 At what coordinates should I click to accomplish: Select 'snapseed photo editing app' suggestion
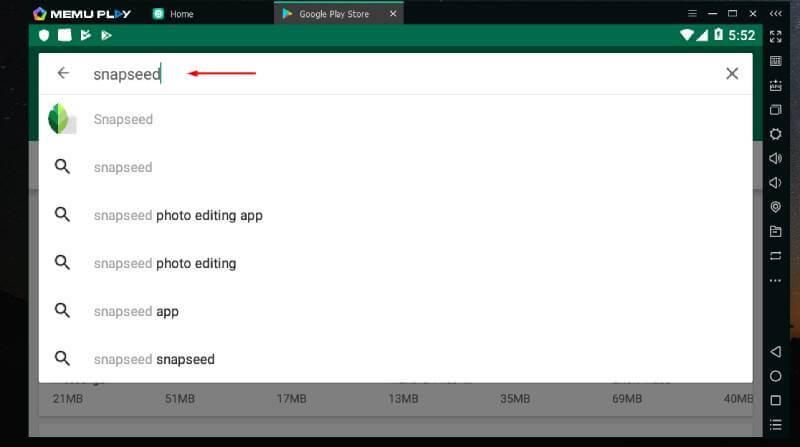coord(395,215)
